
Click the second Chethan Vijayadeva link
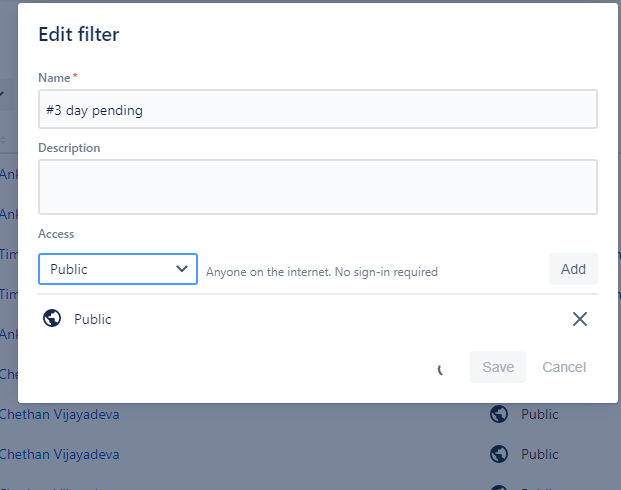(x=59, y=454)
